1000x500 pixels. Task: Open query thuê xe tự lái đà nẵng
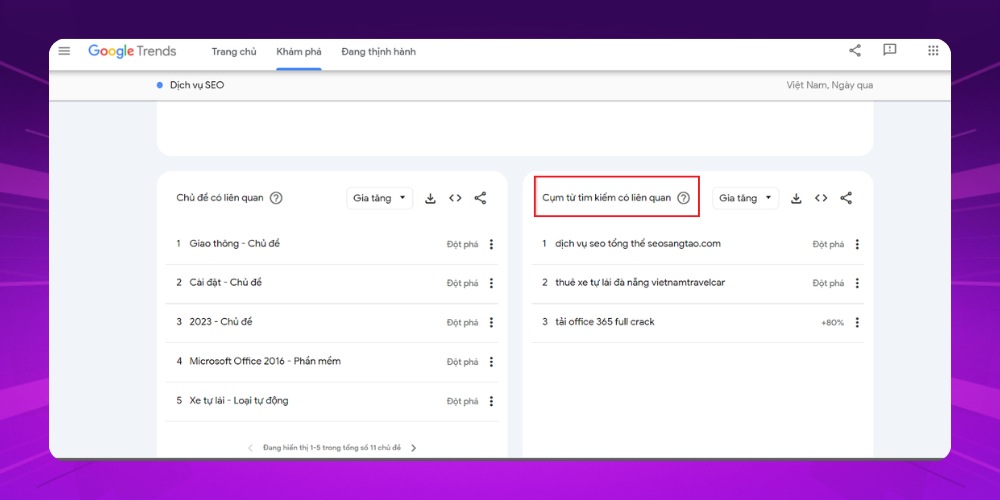(640, 283)
